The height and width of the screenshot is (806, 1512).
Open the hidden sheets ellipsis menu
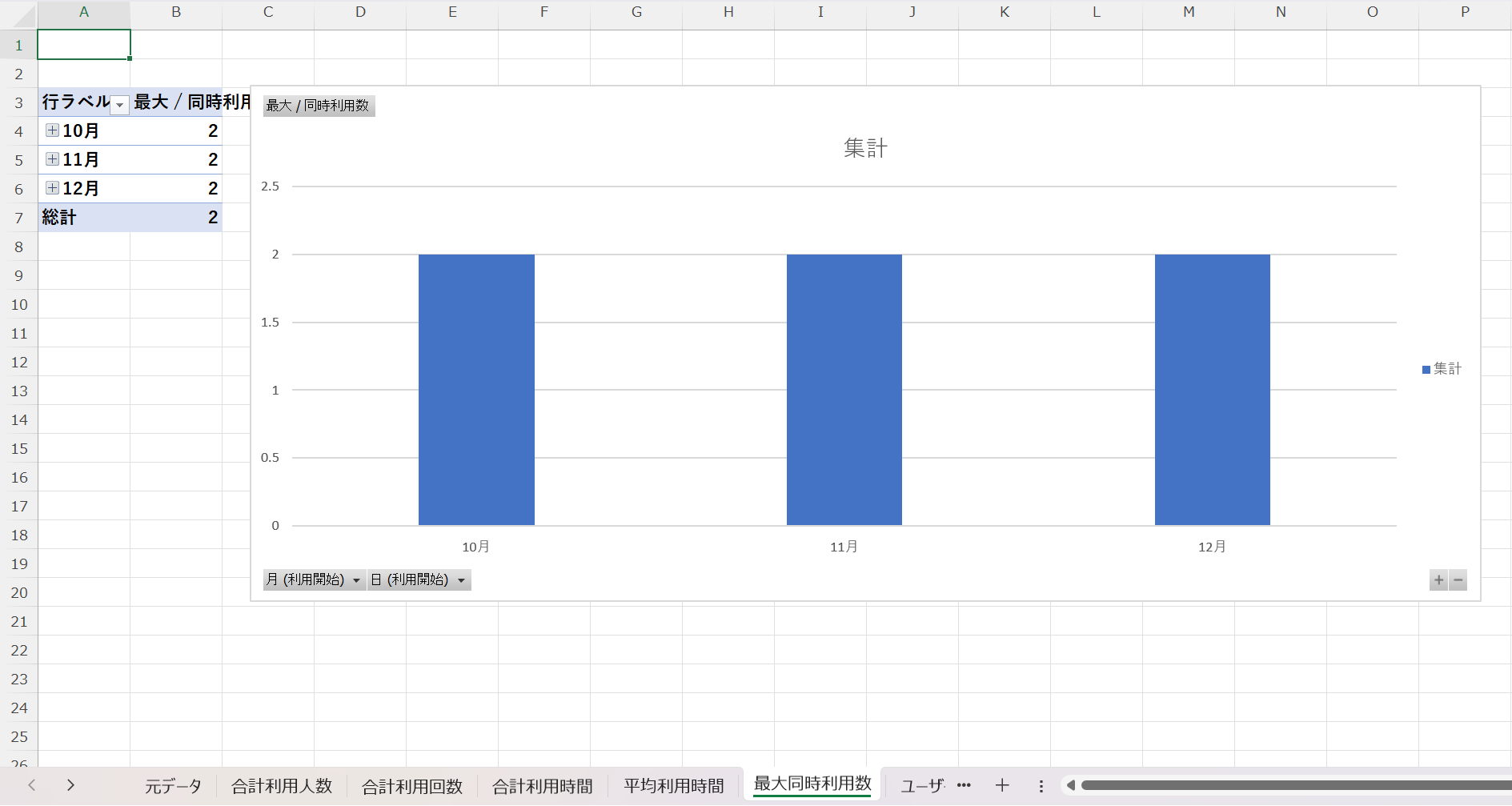click(964, 786)
